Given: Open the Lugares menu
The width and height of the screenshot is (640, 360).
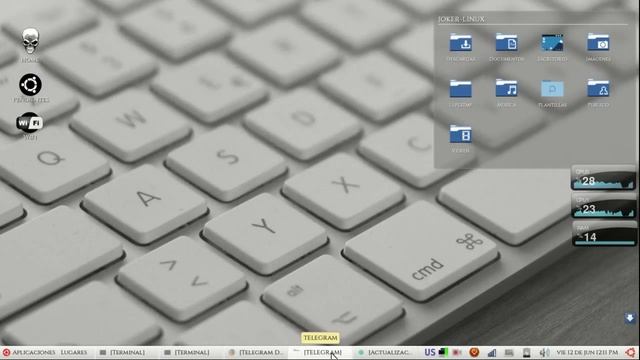Looking at the screenshot, I should point(74,352).
